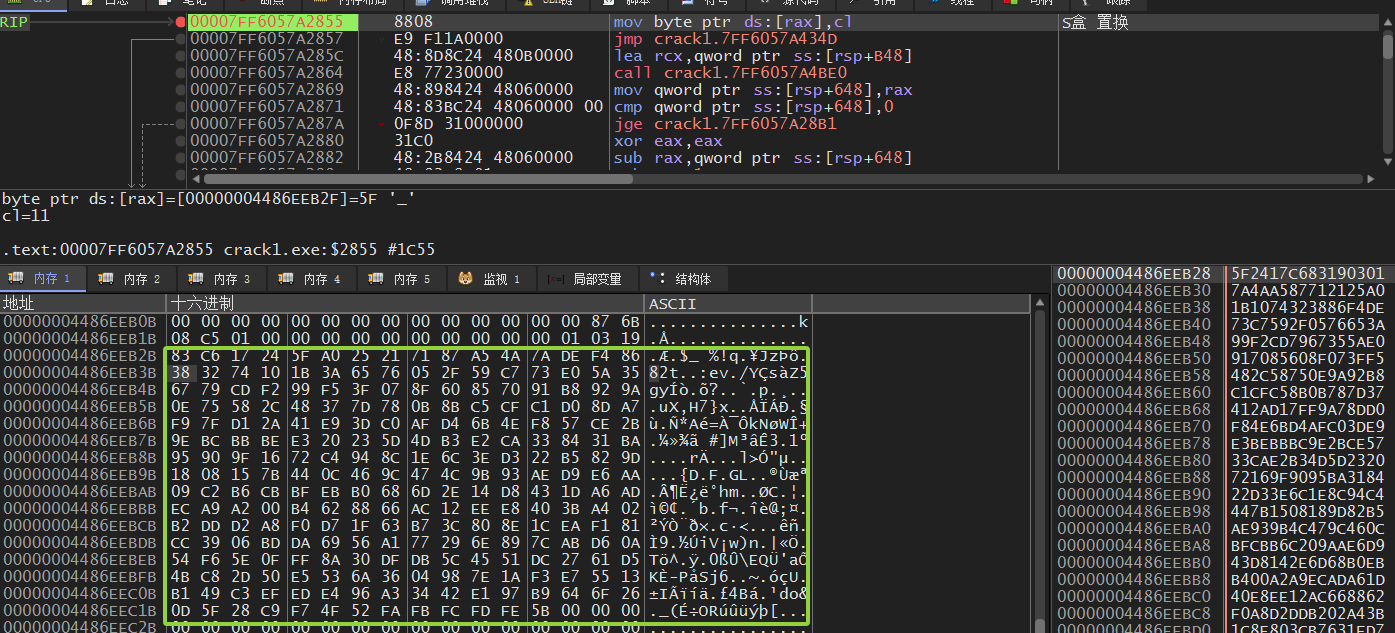This screenshot has width=1395, height=633.
Task: Toggle breakpoint dot for address 00007FF6057A2857
Action: (179, 39)
